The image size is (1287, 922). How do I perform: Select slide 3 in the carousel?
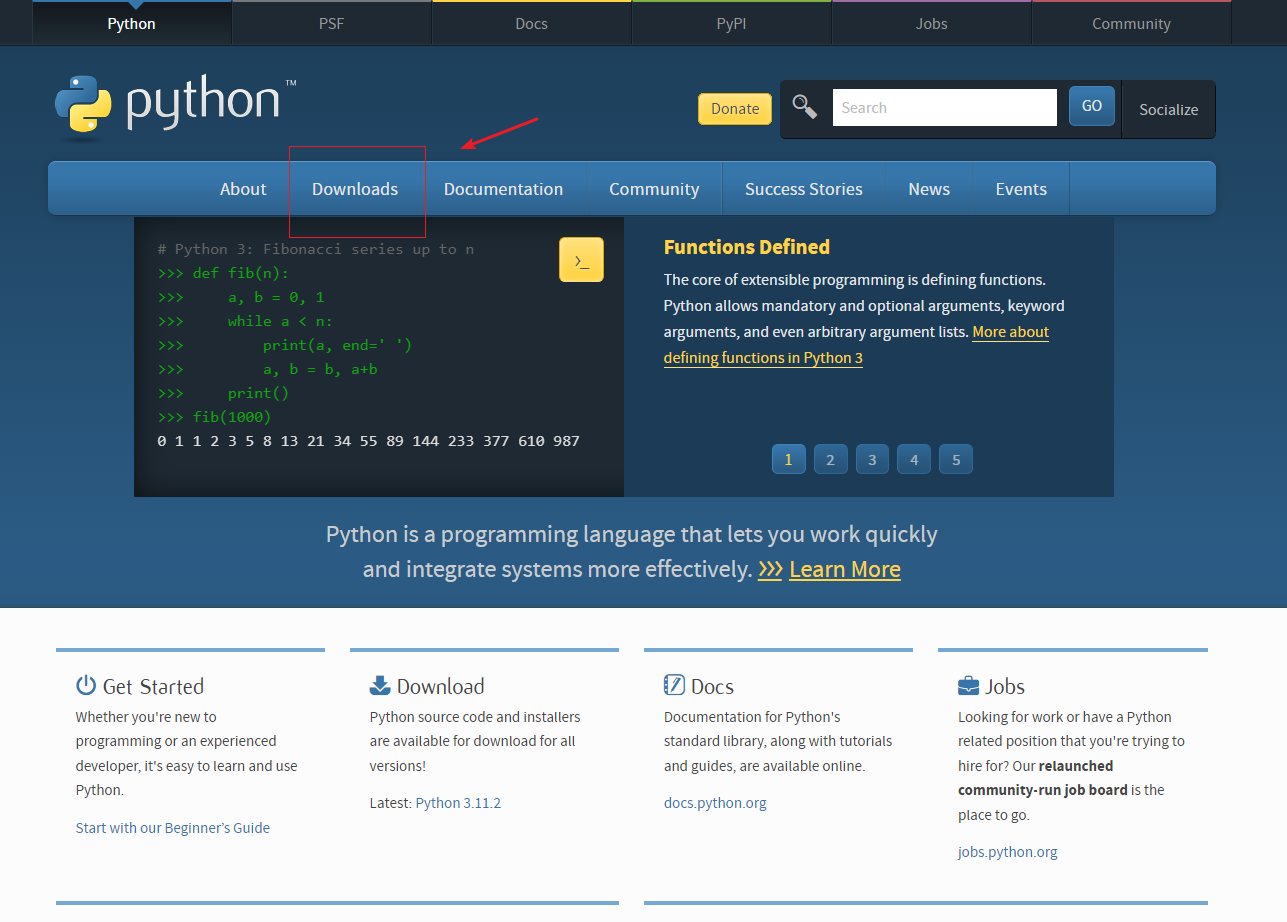(x=872, y=460)
